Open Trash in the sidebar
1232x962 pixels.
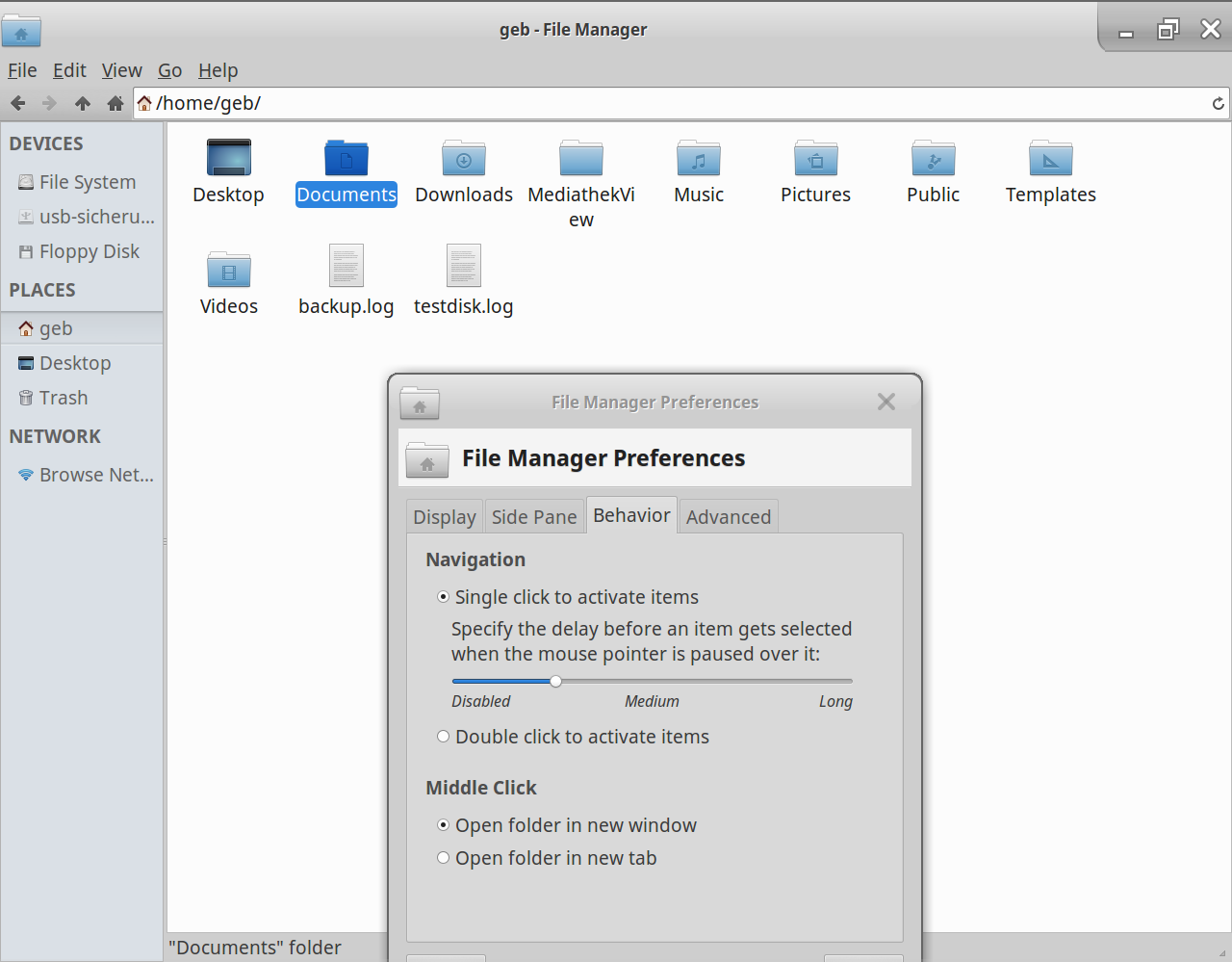coord(63,398)
